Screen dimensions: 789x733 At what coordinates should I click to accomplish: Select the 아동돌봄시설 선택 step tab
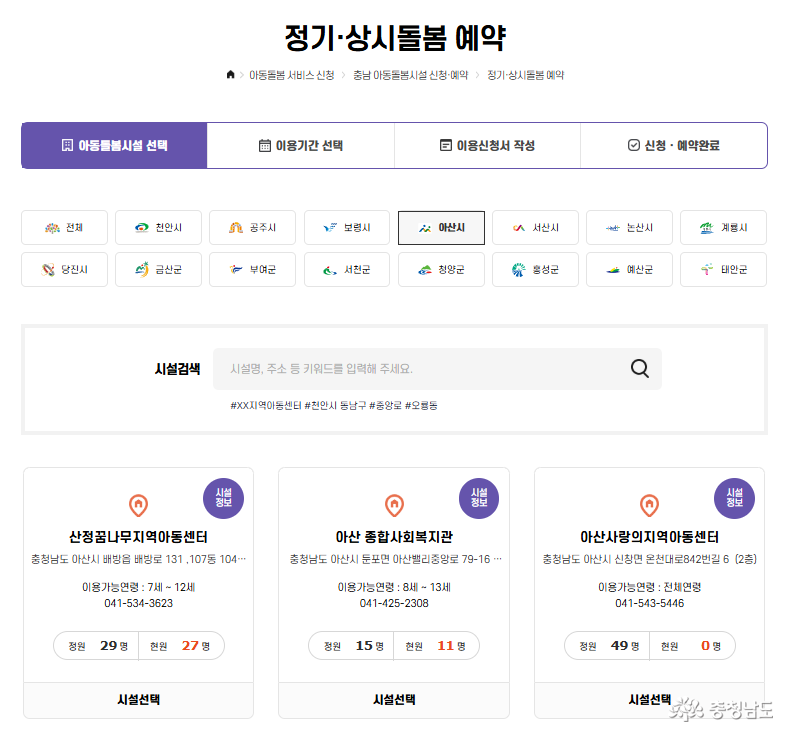click(114, 145)
